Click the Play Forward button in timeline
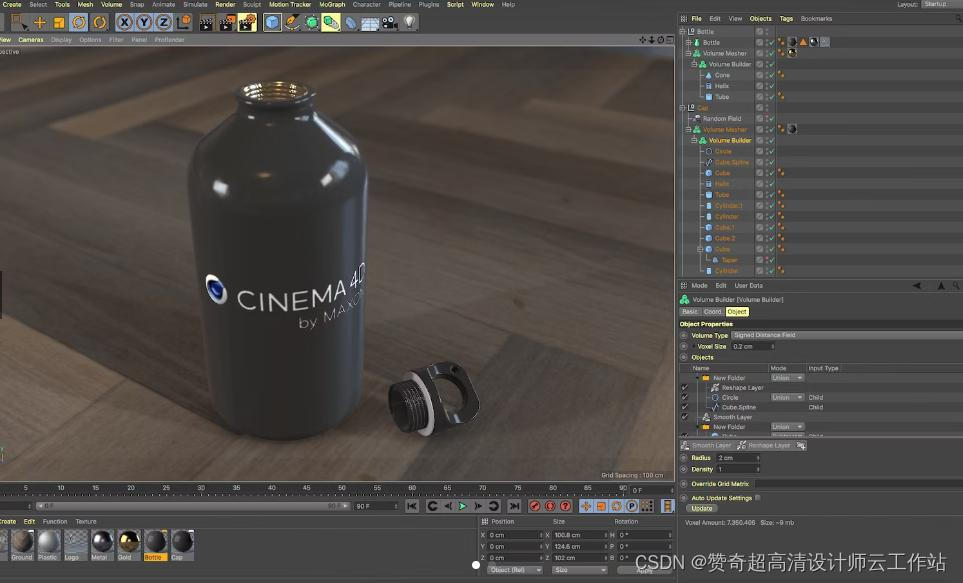Screen dimensions: 963x583 463,506
